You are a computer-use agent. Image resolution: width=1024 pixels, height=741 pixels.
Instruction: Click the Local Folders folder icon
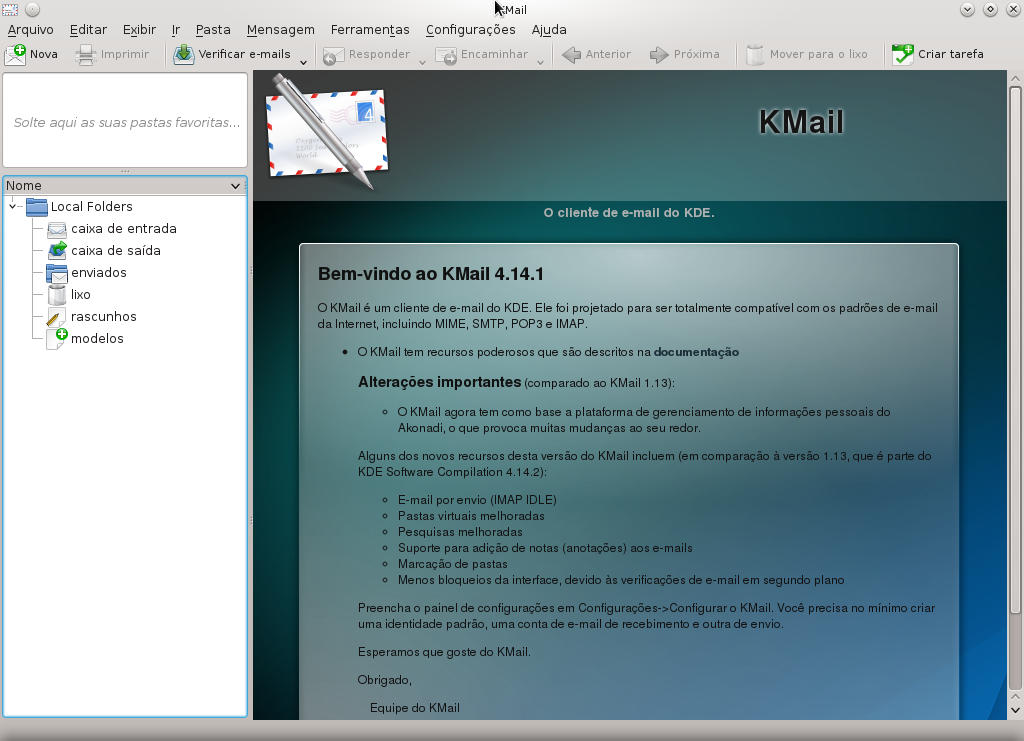(x=36, y=207)
